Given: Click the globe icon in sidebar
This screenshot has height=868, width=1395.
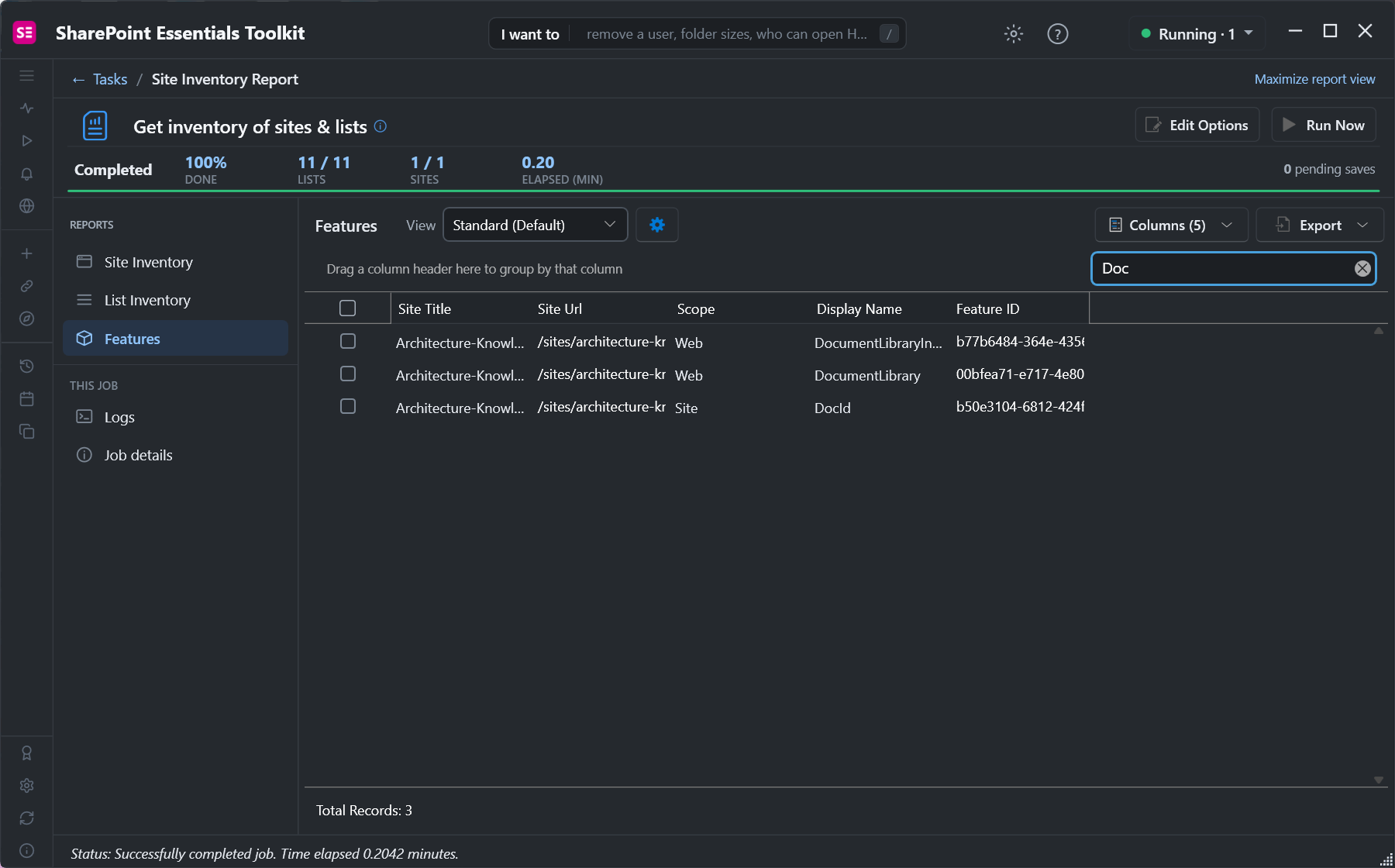Looking at the screenshot, I should (26, 206).
